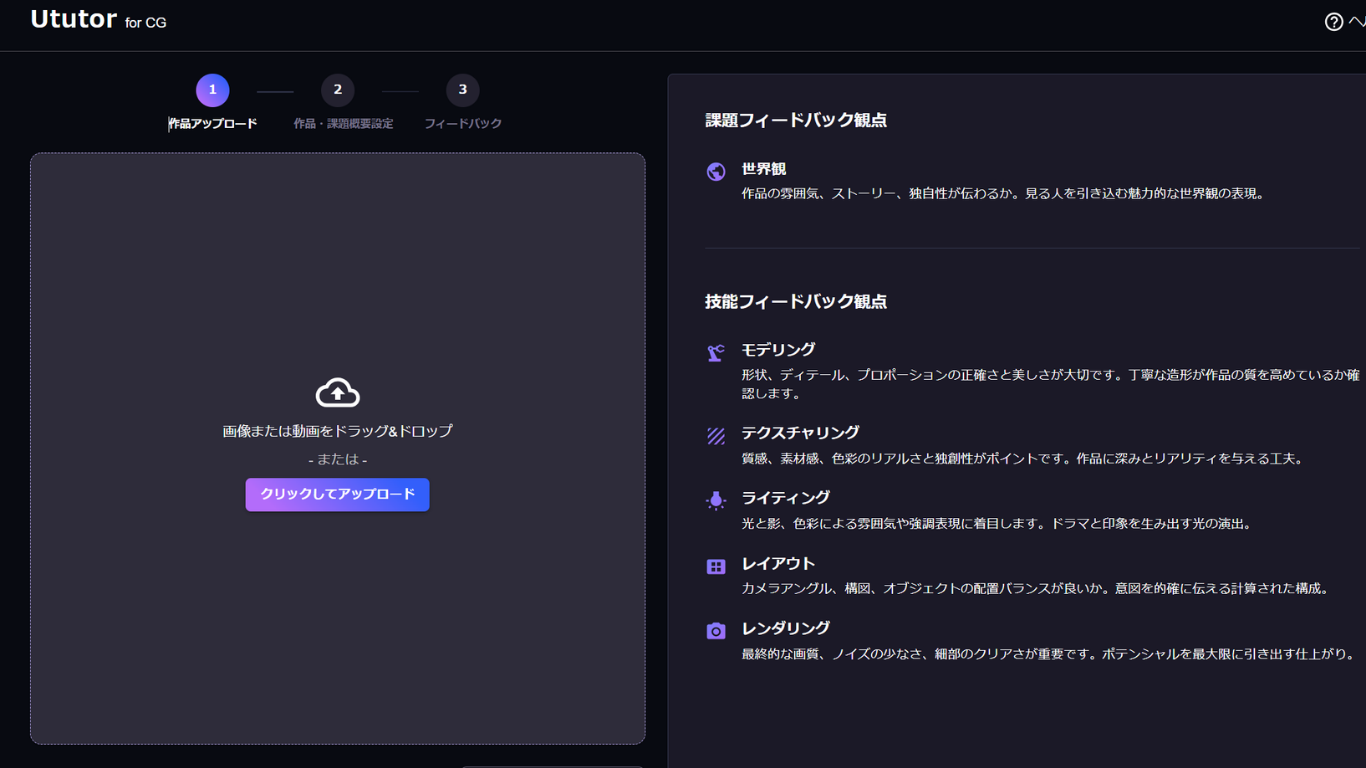Open the help question mark icon
1366x768 pixels.
pos(1334,22)
